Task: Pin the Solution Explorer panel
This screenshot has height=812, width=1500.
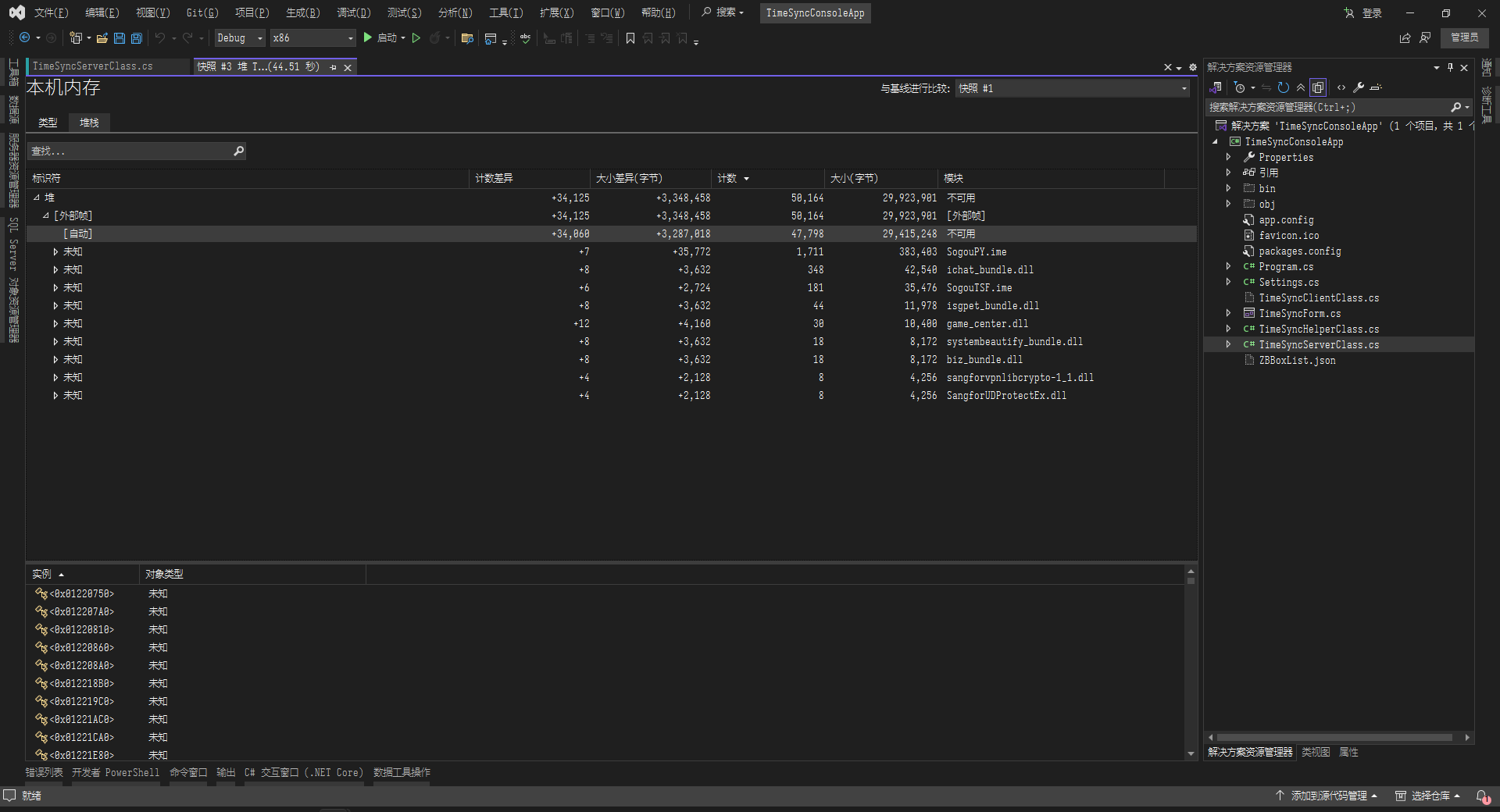Action: point(1450,67)
